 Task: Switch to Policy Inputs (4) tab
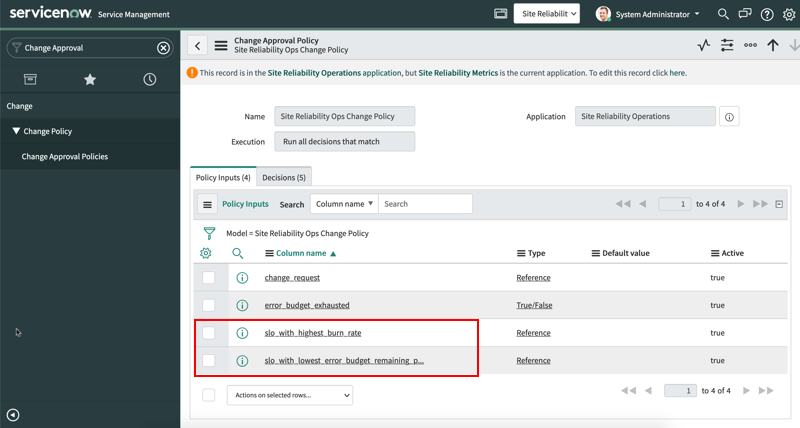coord(223,178)
